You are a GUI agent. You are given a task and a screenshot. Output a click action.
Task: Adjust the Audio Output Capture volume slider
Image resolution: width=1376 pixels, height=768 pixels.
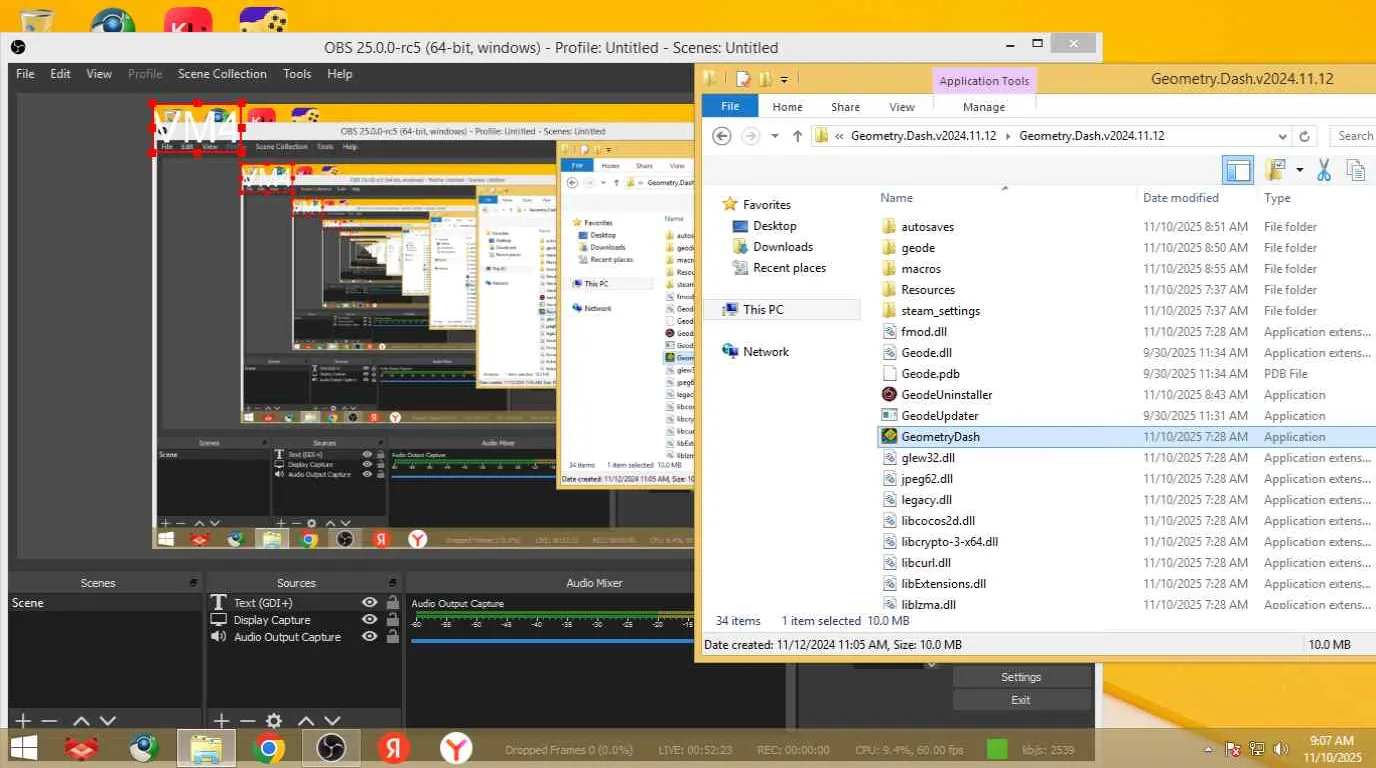click(552, 641)
